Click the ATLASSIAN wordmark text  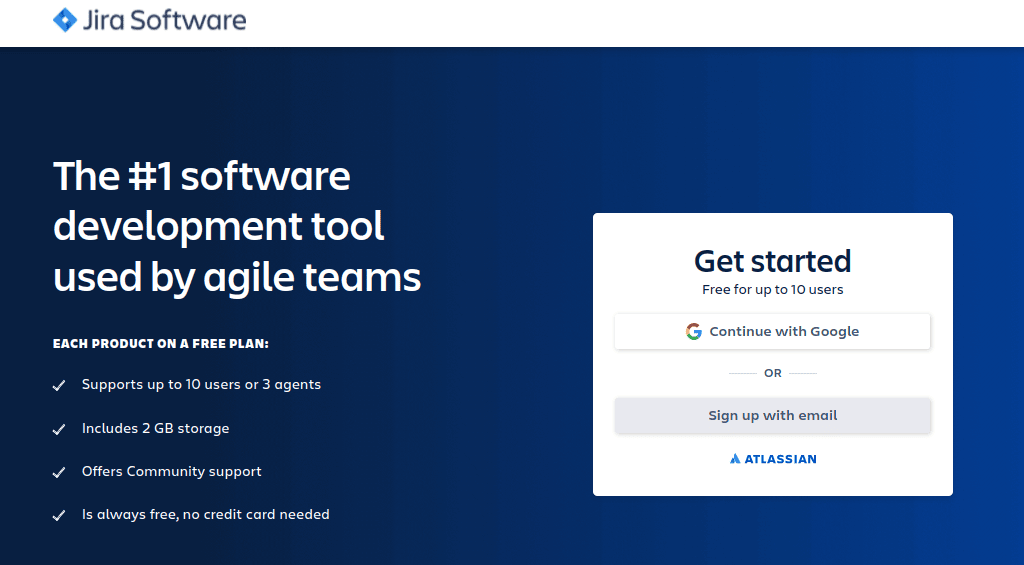780,459
